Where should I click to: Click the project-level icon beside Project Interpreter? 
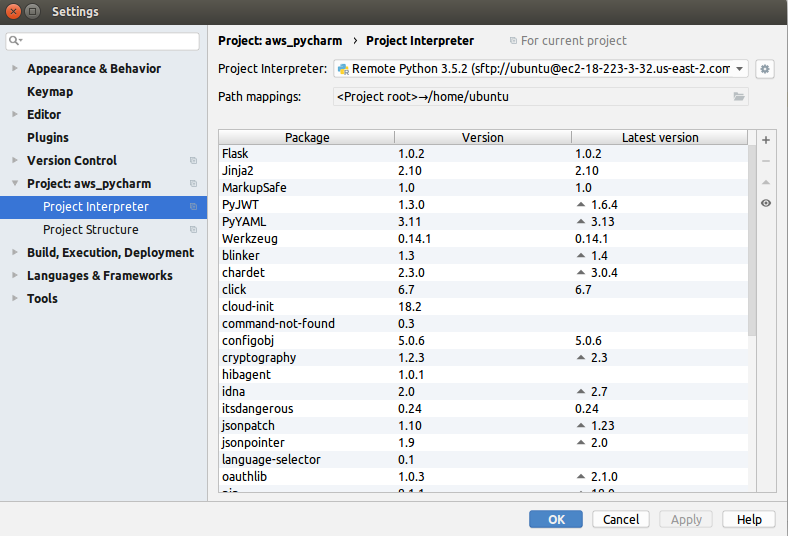click(x=193, y=206)
